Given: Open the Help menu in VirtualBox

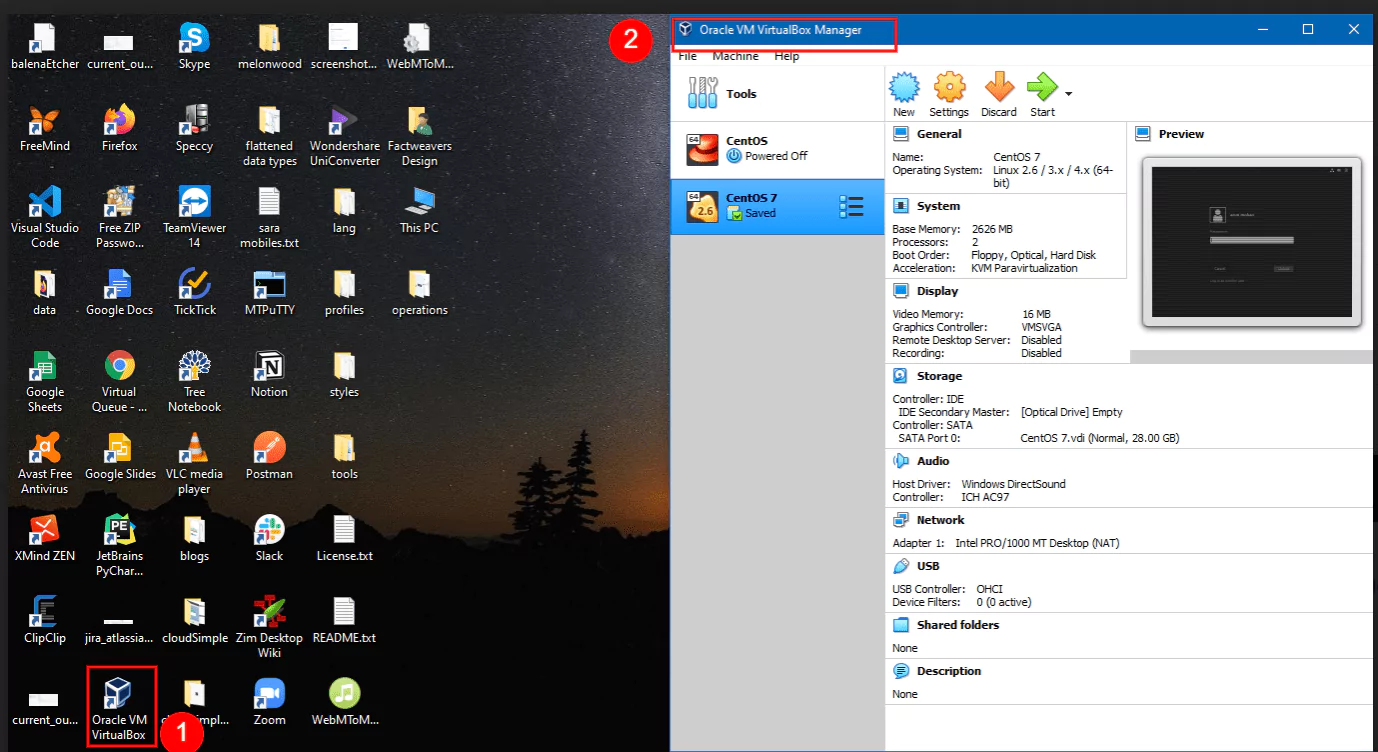Looking at the screenshot, I should (x=787, y=57).
